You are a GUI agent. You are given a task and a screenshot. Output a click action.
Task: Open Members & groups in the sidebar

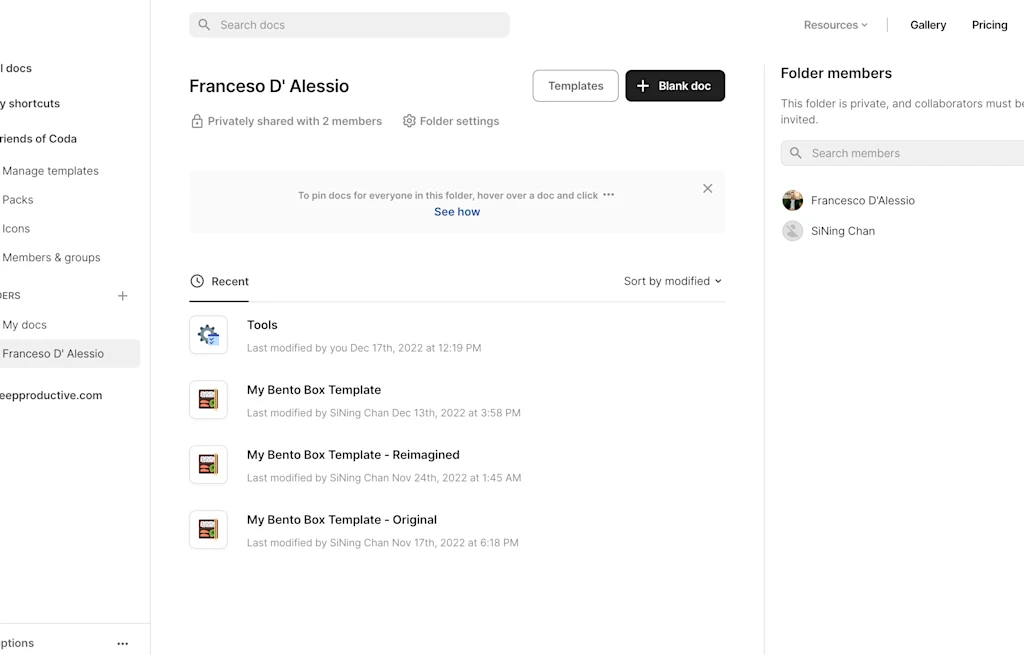point(51,257)
